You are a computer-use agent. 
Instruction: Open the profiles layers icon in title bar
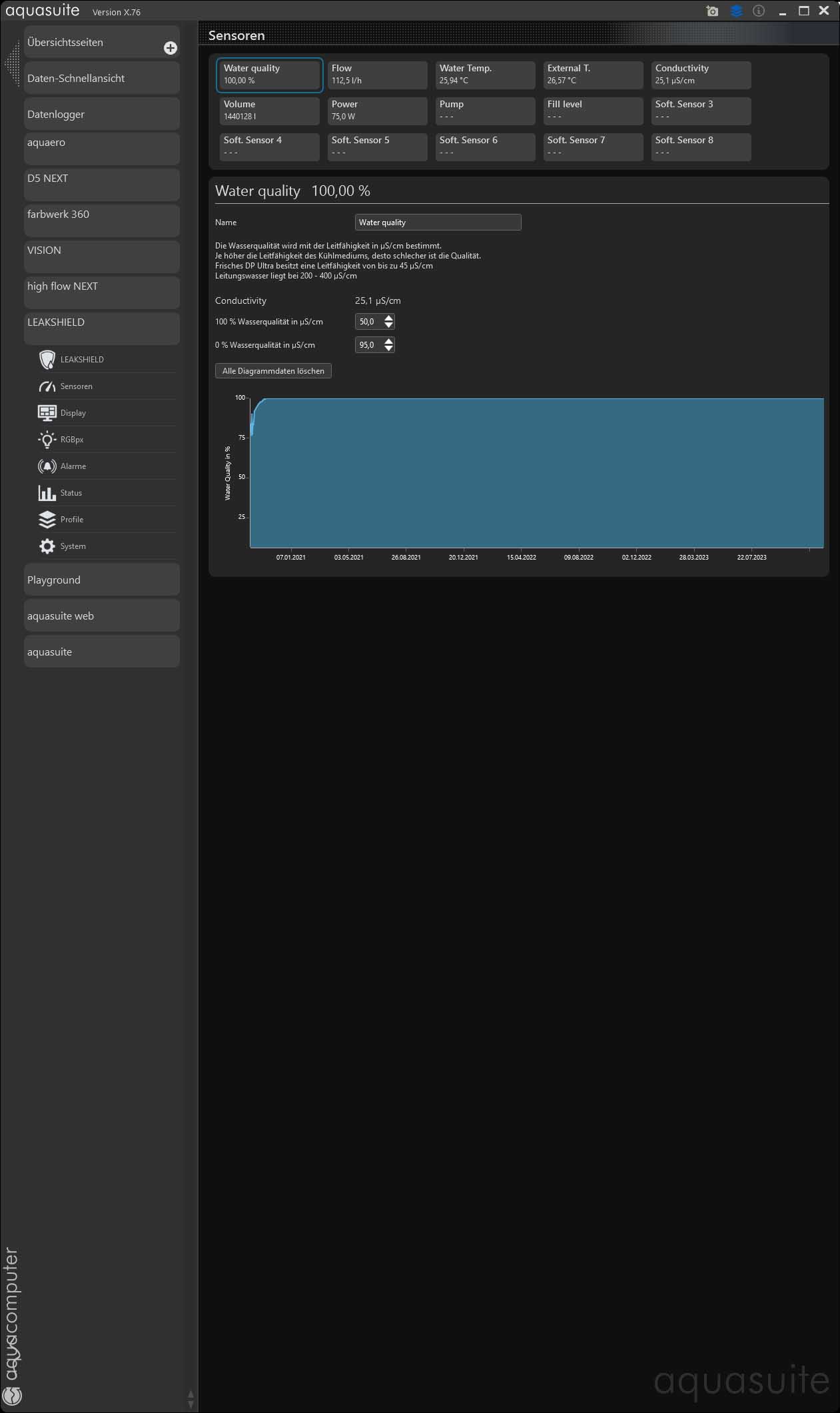(736, 11)
